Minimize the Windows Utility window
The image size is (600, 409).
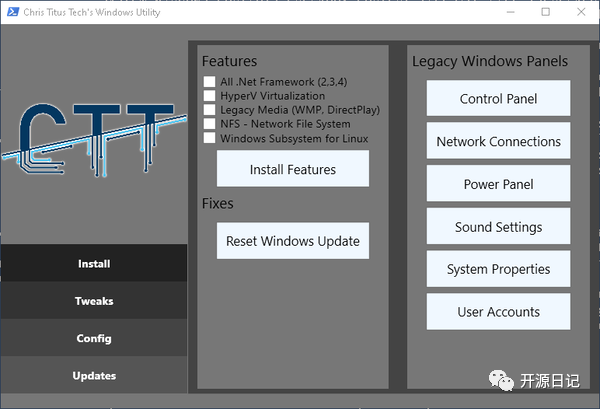[510, 12]
